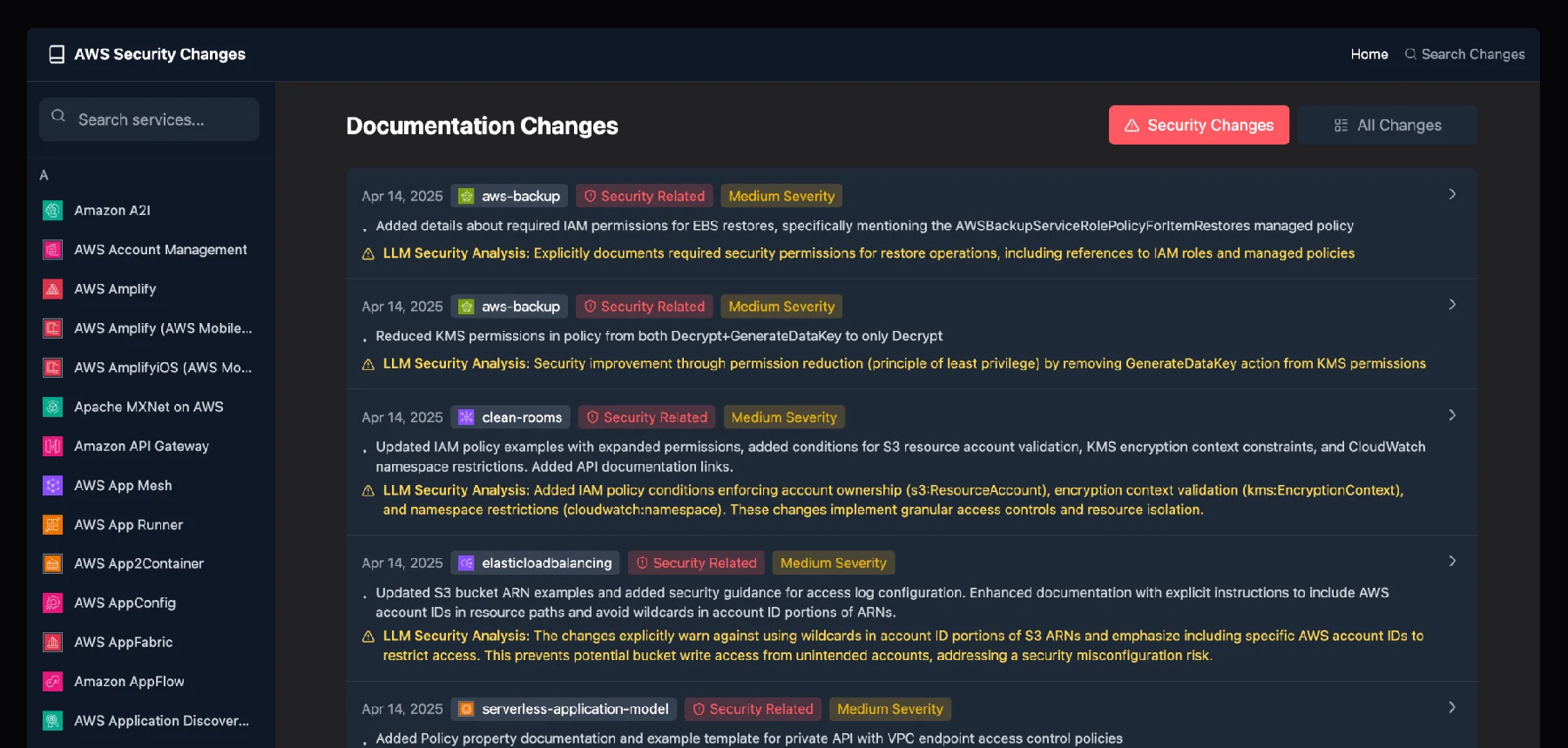
Task: Open the AWS Amplify (AWS Mobile...) icon
Action: click(52, 328)
